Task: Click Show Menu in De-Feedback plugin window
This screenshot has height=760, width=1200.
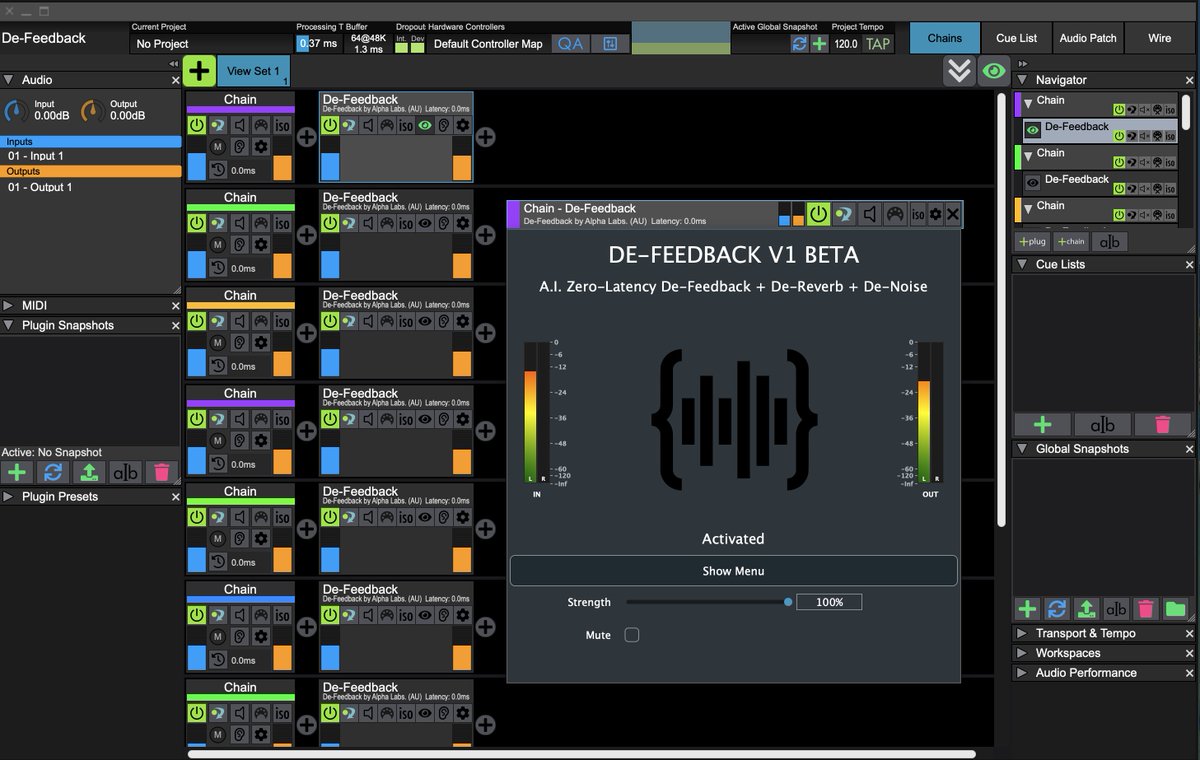Action: coord(733,571)
